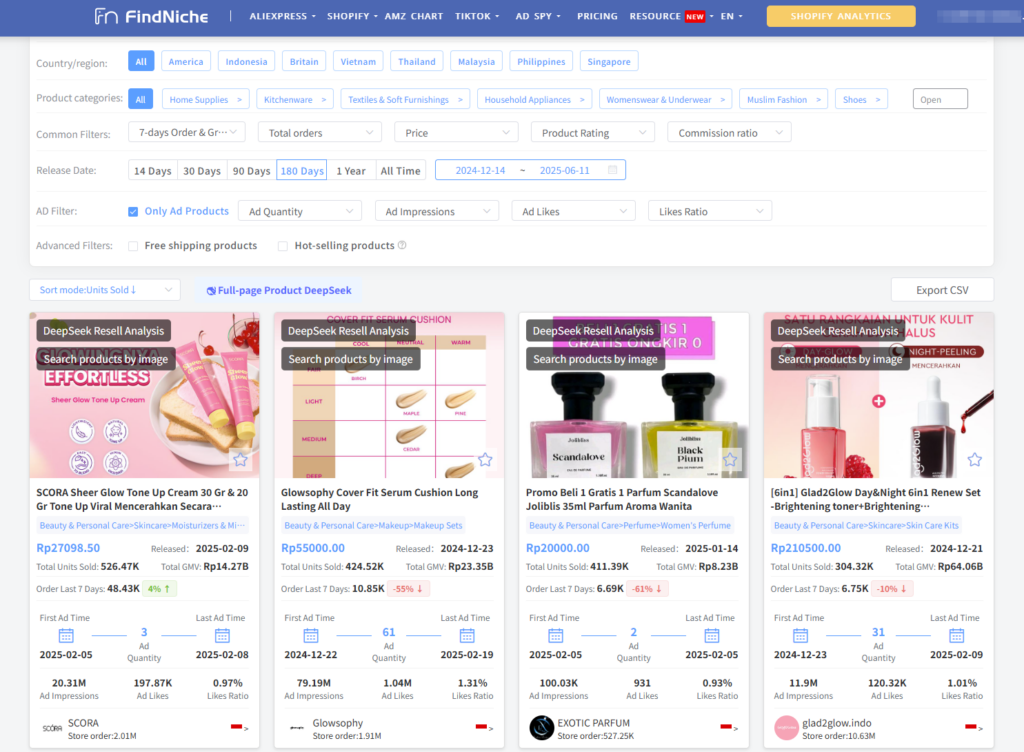Image resolution: width=1024 pixels, height=752 pixels.
Task: Click the SCORA store logo
Action: tap(52, 728)
